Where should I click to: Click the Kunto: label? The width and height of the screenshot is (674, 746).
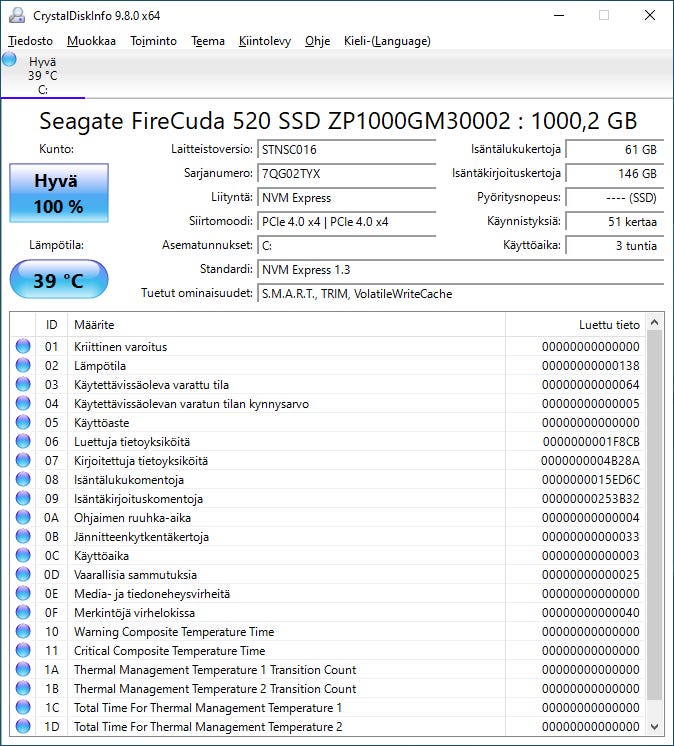pos(56,149)
